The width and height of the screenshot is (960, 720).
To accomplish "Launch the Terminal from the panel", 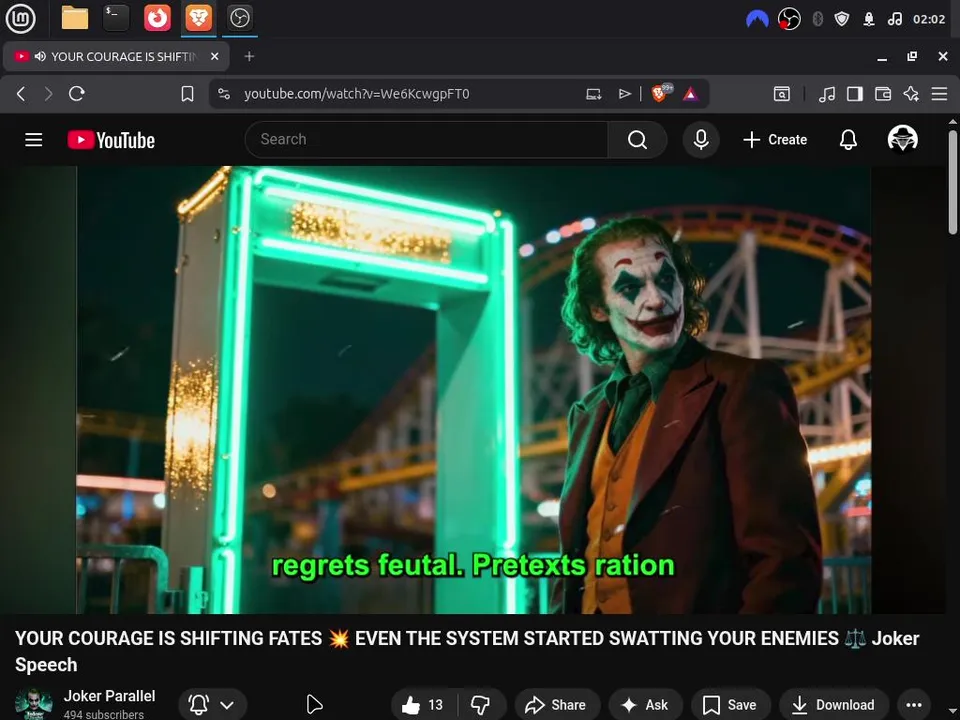I will point(116,18).
